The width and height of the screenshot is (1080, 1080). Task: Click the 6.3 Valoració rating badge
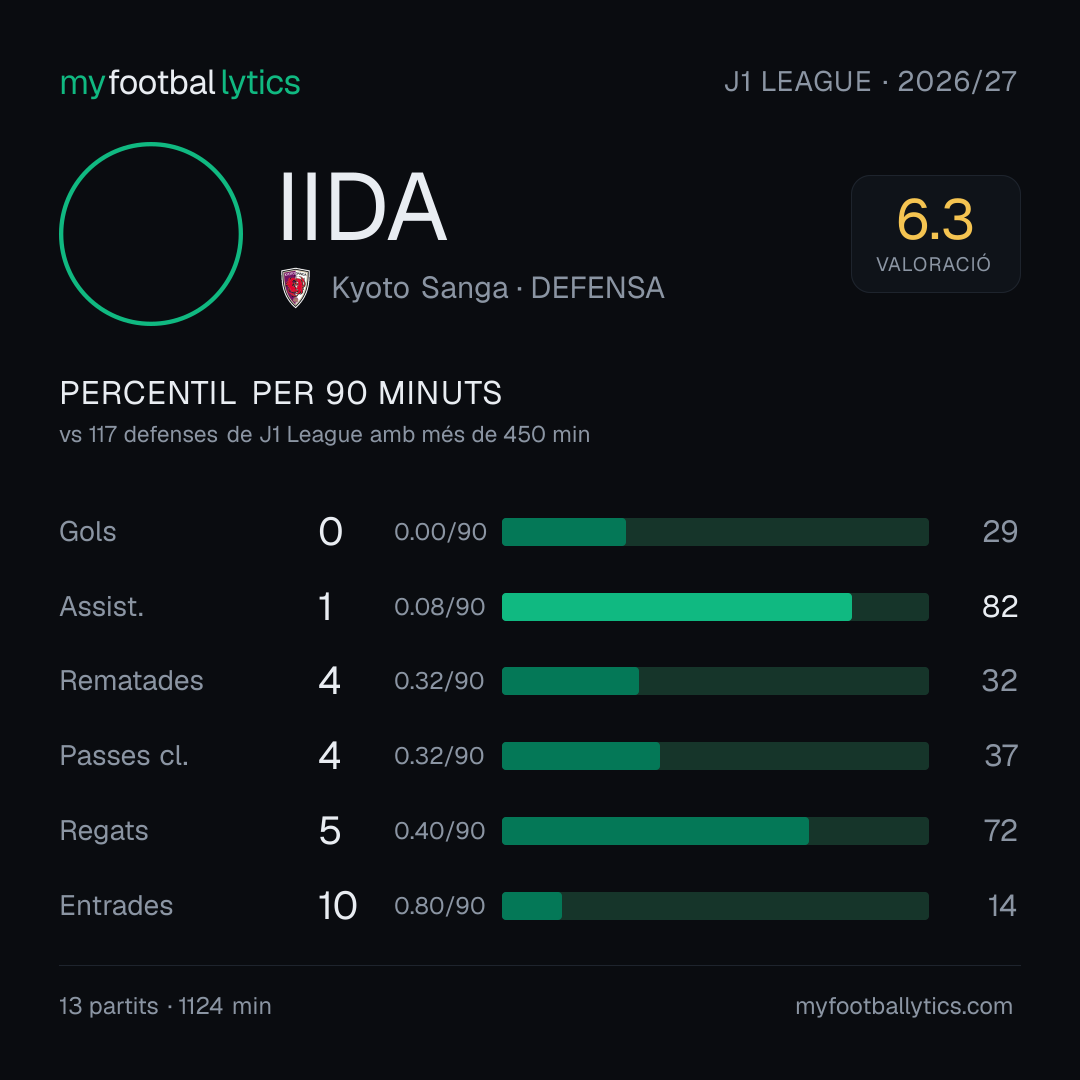[935, 234]
